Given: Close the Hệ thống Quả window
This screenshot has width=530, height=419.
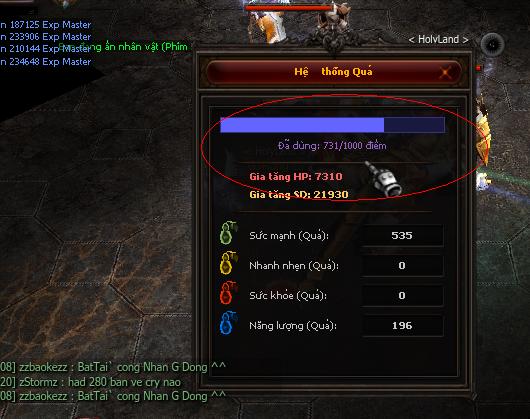Looking at the screenshot, I should click(445, 72).
